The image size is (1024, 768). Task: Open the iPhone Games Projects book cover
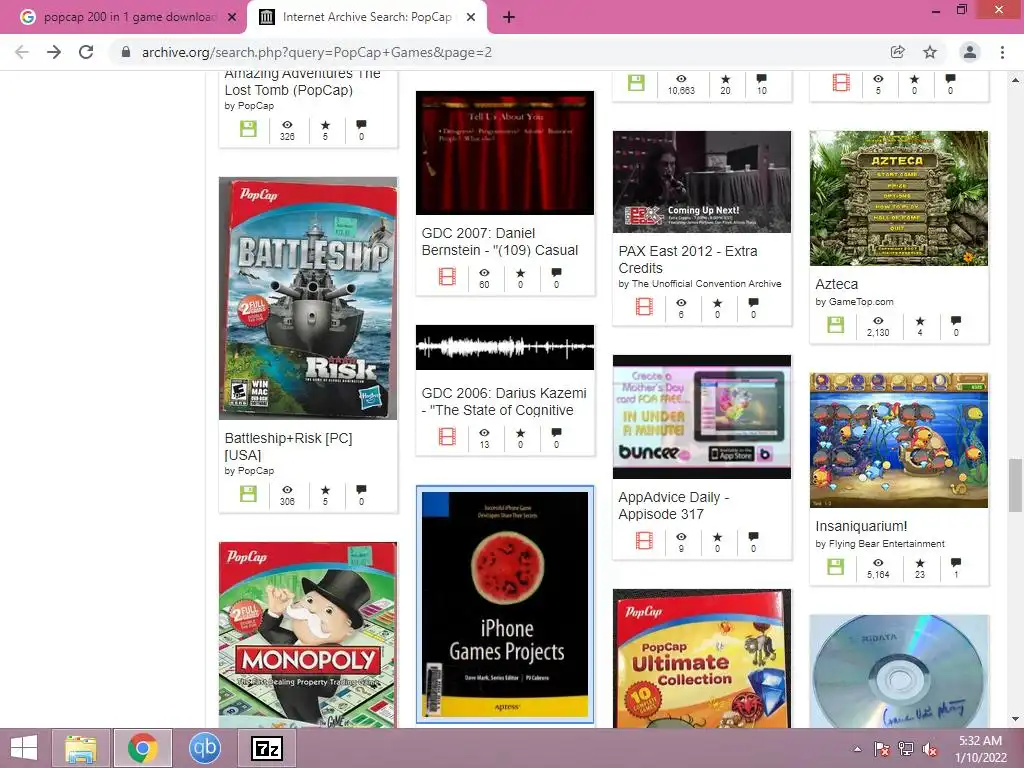point(505,605)
